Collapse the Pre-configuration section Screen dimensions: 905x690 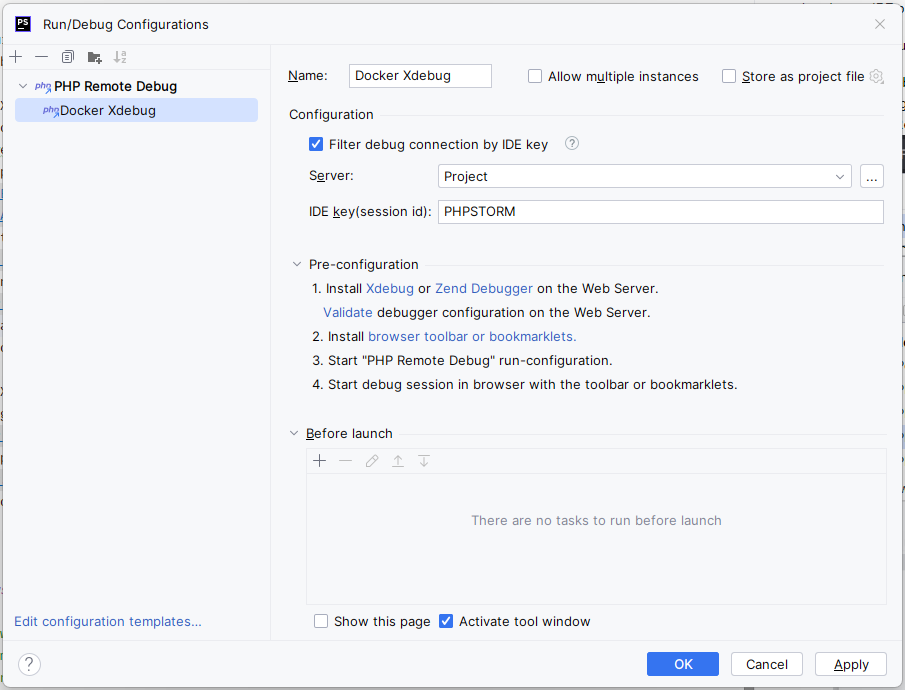click(x=297, y=264)
